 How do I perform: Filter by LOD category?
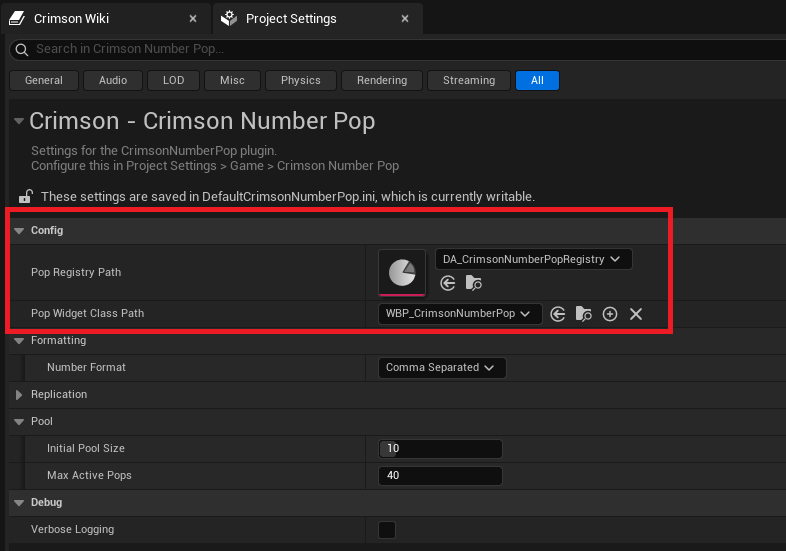173,80
